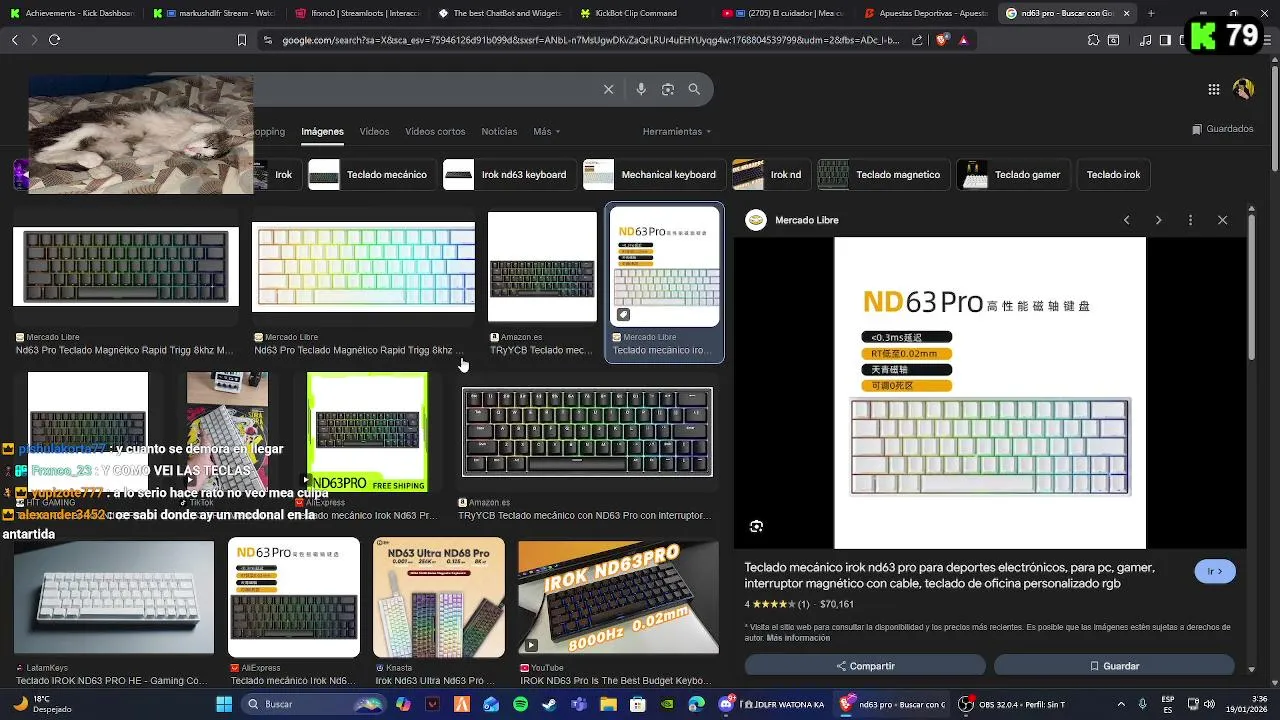
Task: Select the Irok nd suggestion chip
Action: [x=770, y=174]
